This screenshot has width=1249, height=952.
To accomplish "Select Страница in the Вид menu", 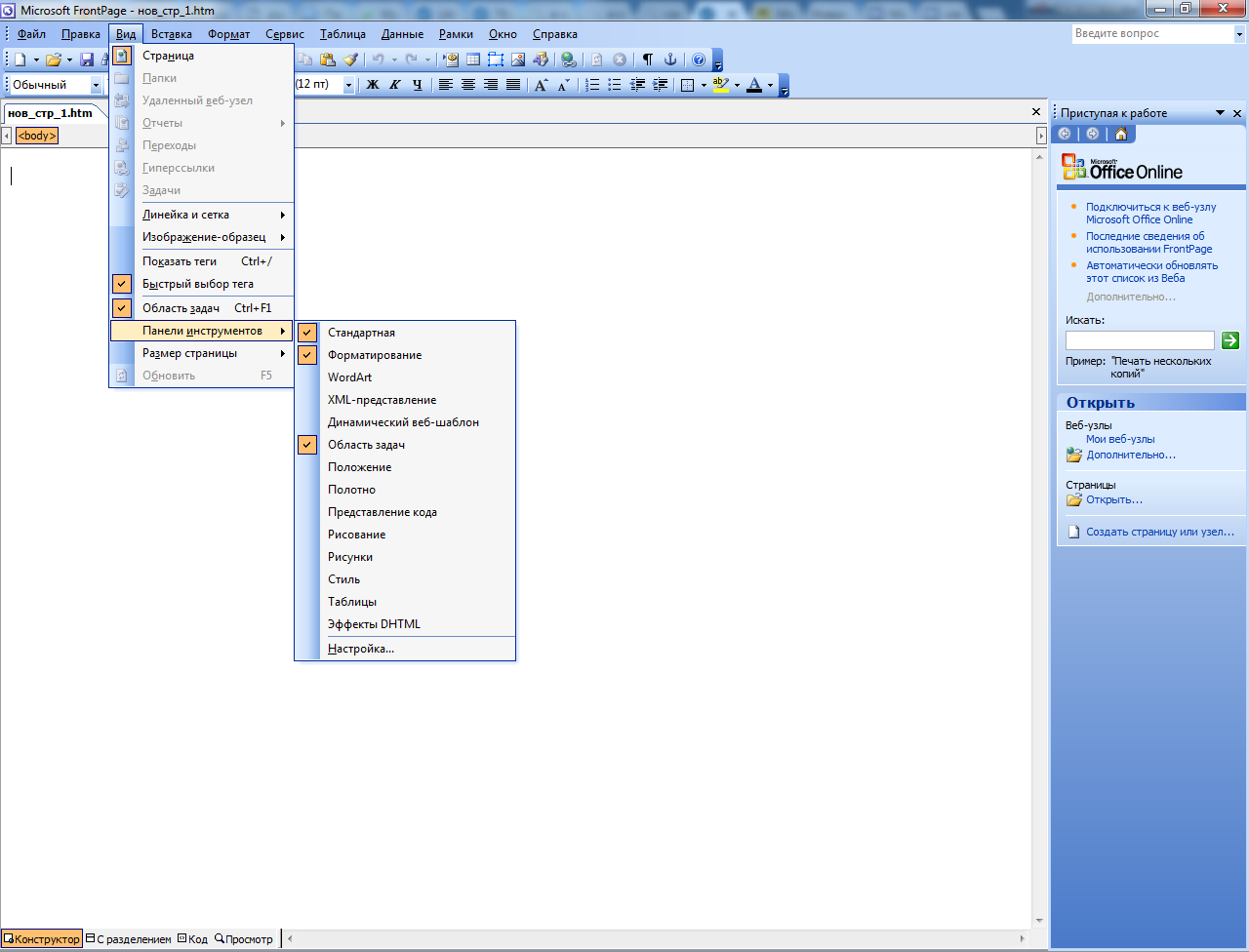I will 201,56.
